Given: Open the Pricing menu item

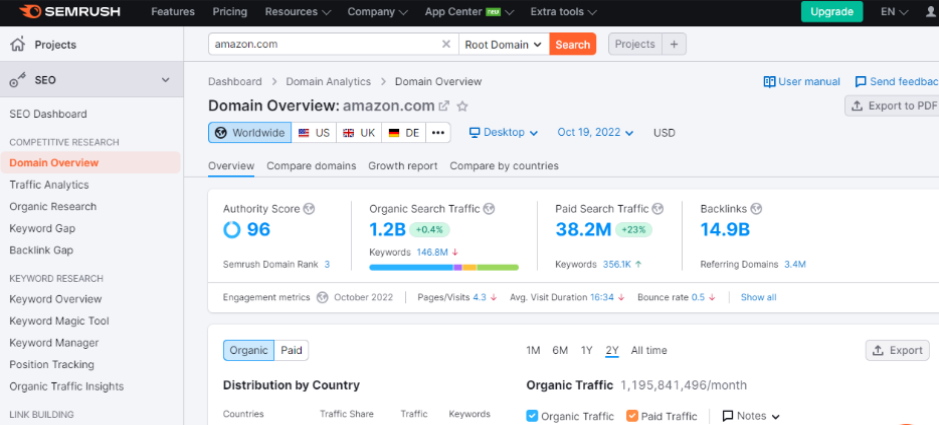Looking at the screenshot, I should point(230,11).
